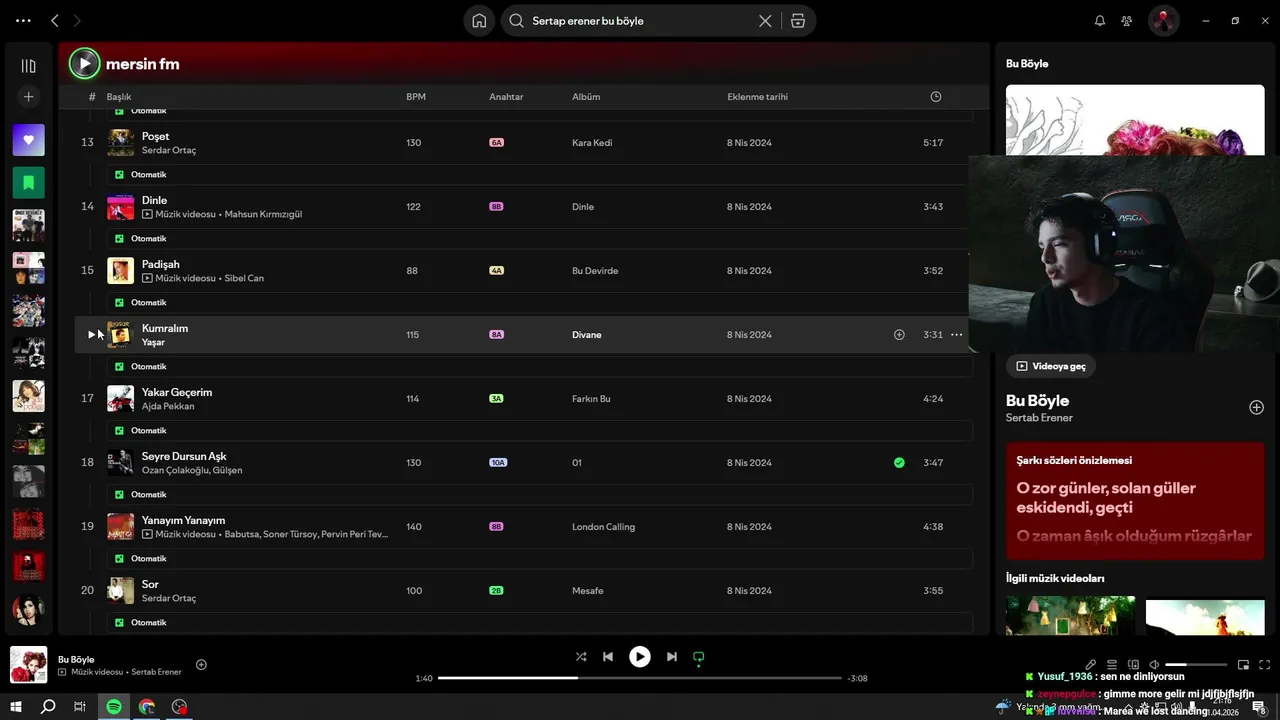The image size is (1280, 720).
Task: Open Windows taskbar search
Action: (x=48, y=707)
